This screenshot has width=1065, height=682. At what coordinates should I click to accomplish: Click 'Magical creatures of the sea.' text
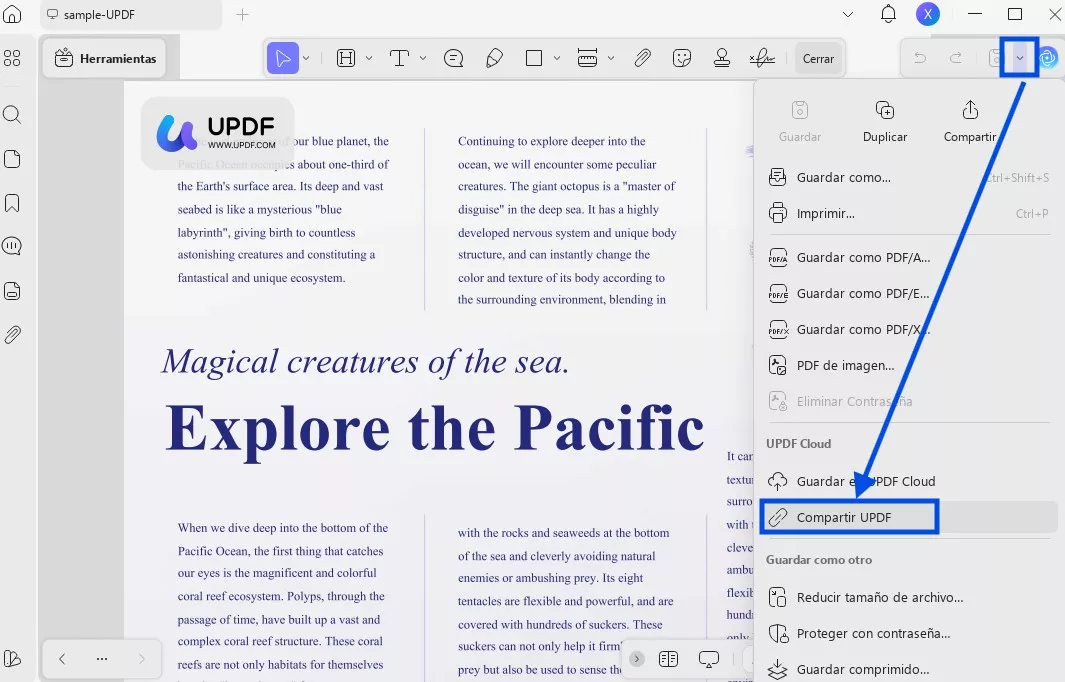click(x=365, y=362)
